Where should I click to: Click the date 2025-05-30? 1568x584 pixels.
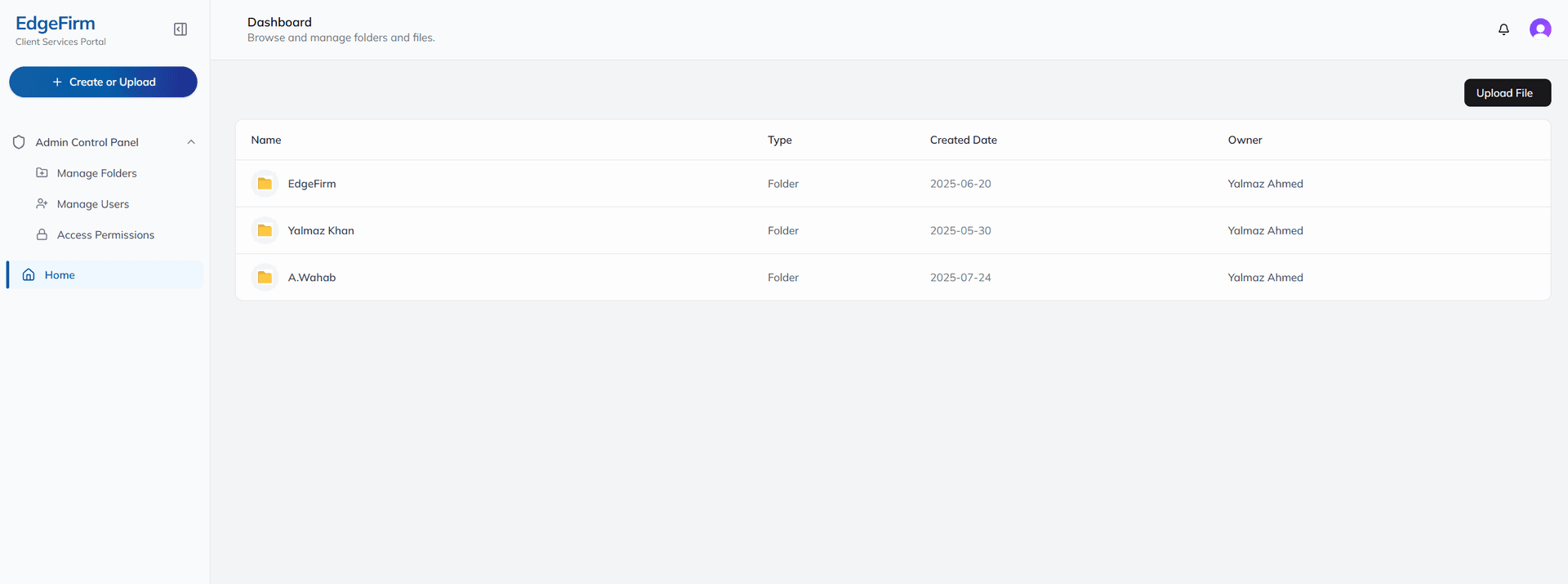(960, 230)
